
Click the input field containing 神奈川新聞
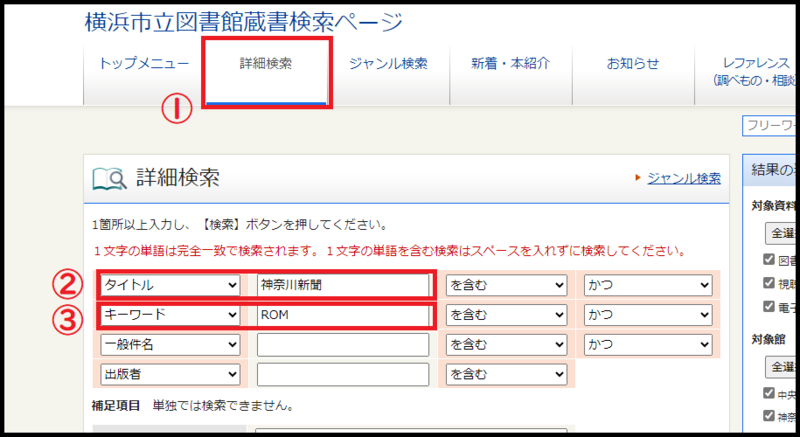(x=342, y=285)
